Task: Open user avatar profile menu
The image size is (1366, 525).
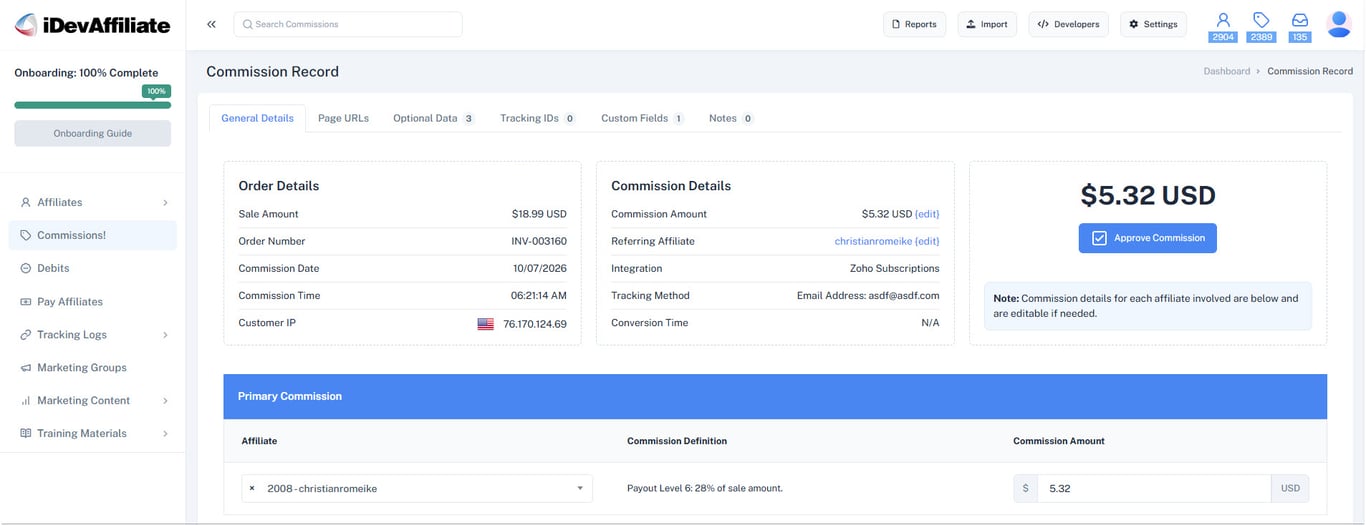Action: tap(1339, 24)
